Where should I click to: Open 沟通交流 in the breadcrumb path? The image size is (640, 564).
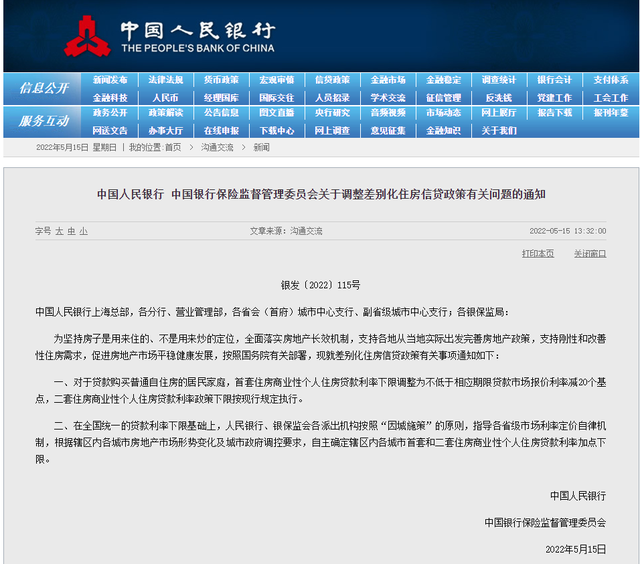[x=216, y=147]
